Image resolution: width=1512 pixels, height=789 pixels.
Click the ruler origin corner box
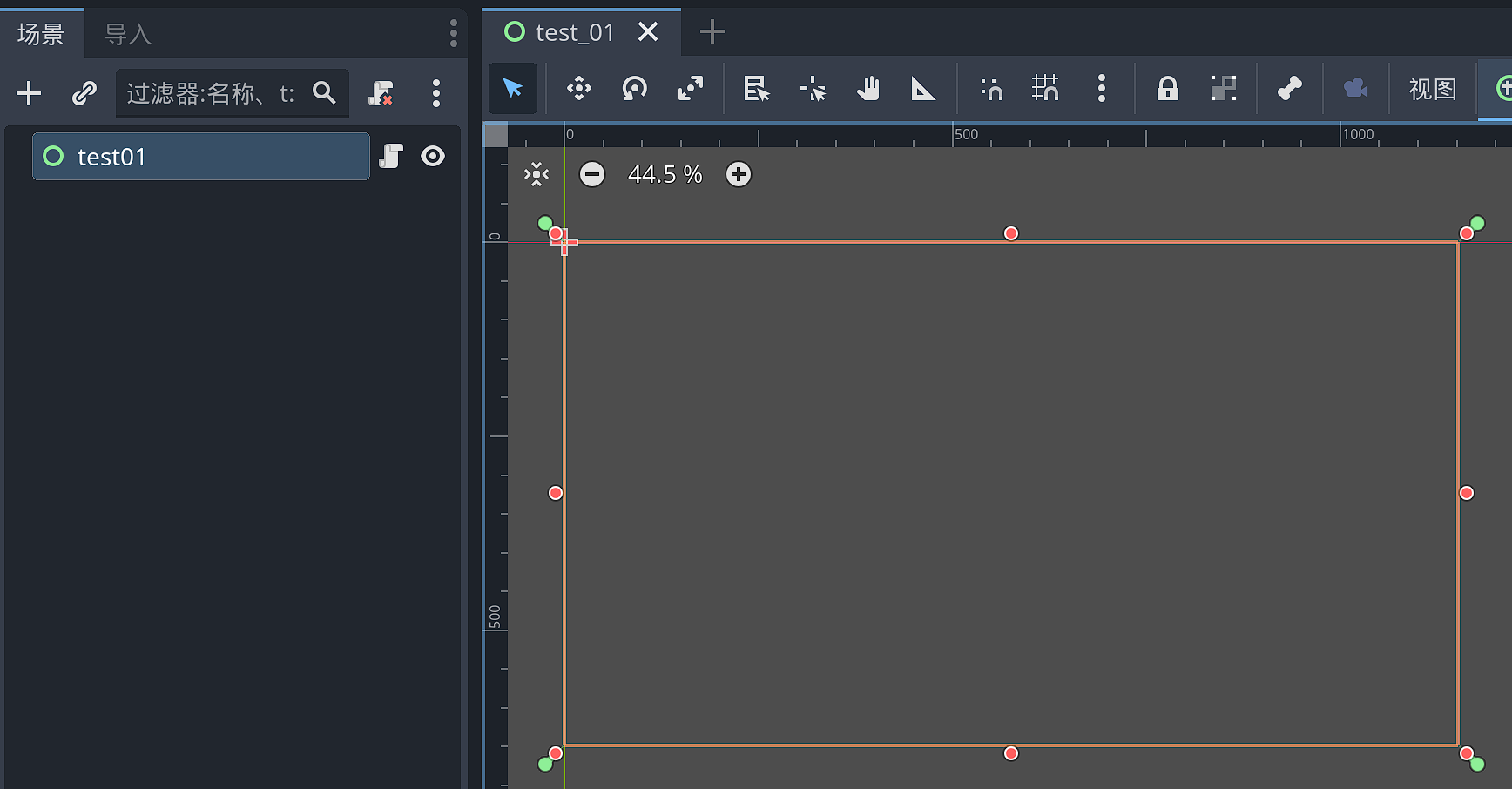(x=496, y=135)
